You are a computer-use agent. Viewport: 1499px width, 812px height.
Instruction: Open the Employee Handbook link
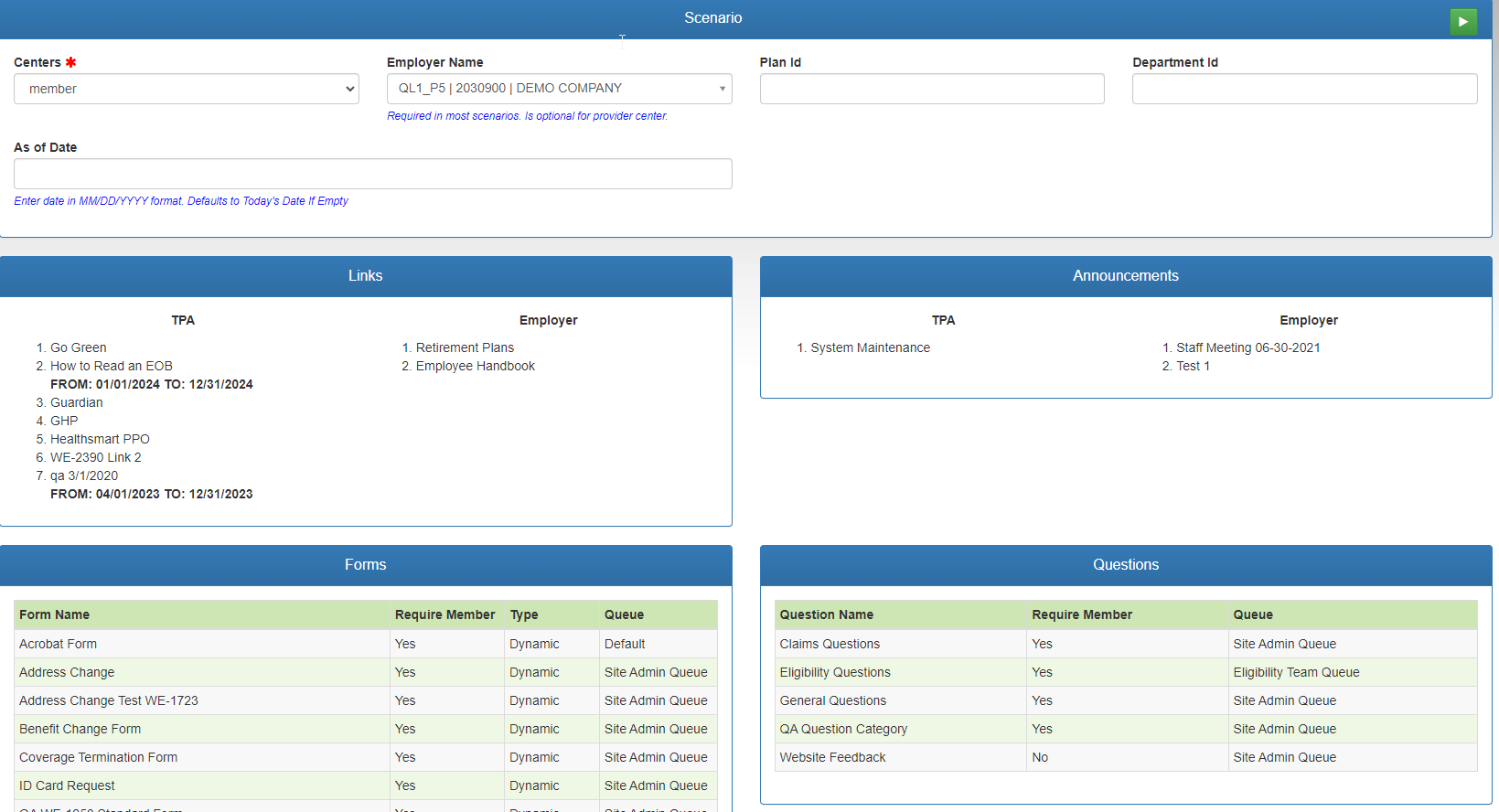(x=475, y=366)
